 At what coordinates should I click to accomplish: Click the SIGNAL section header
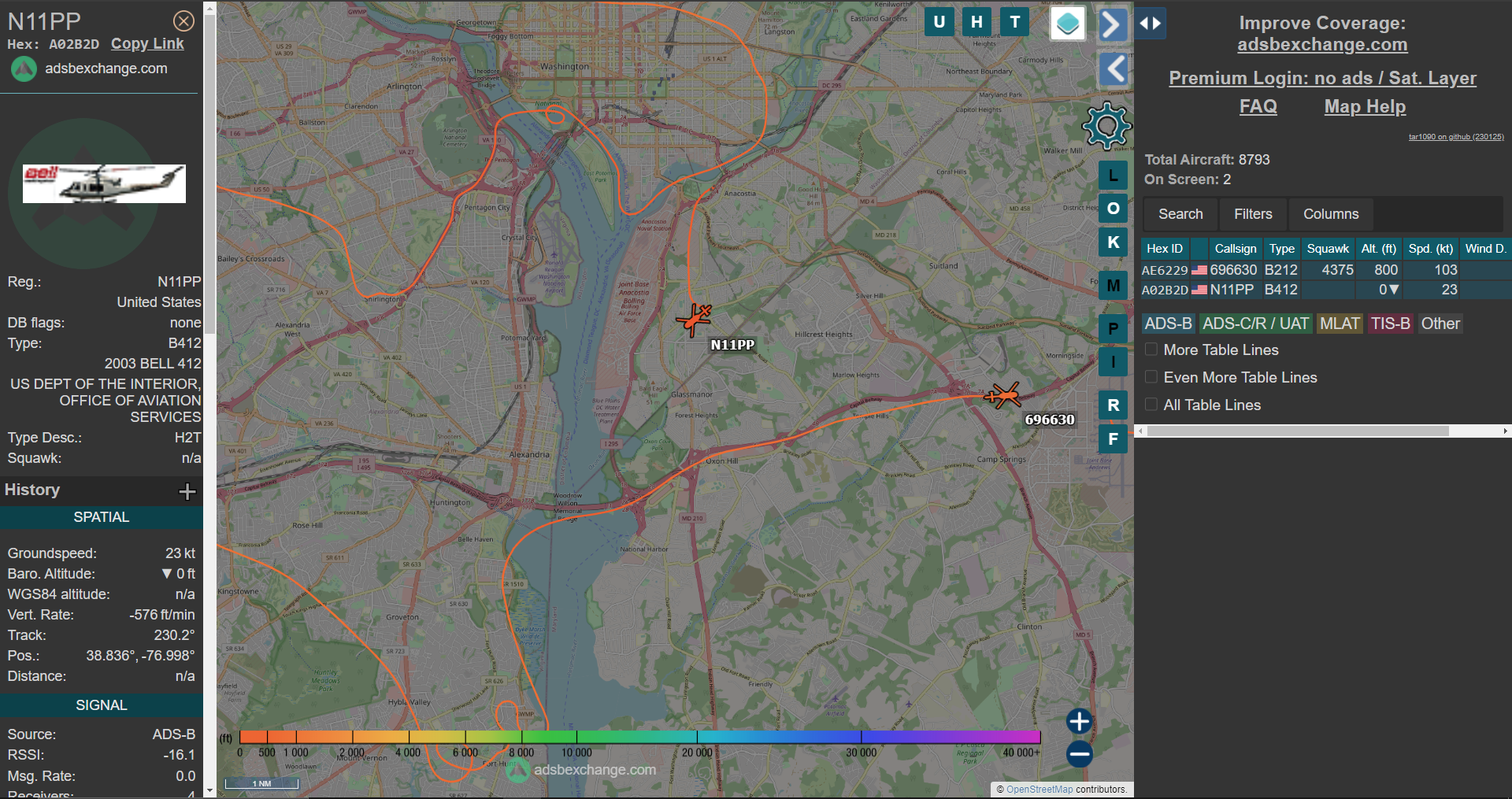point(101,705)
